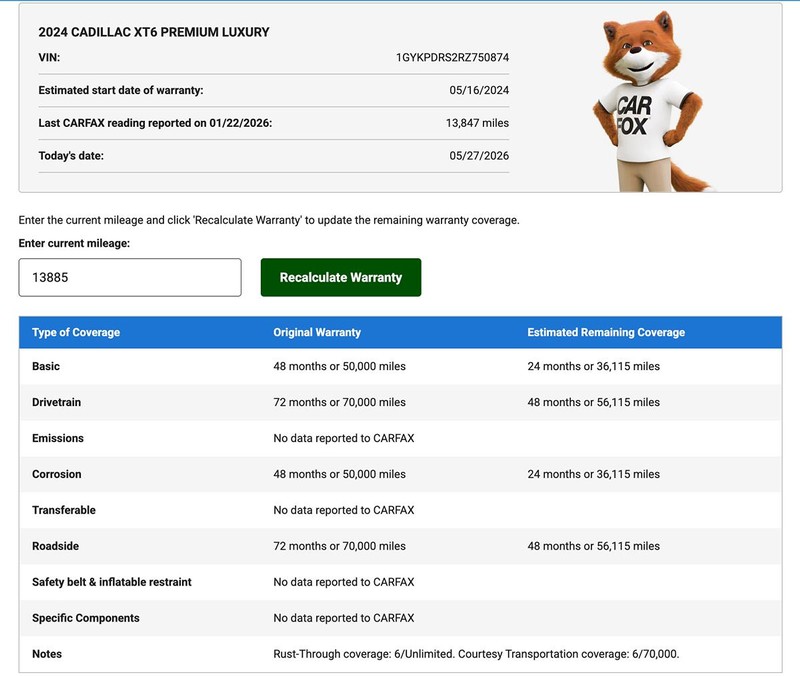Click today's date value 05/27/2026
800x676 pixels.
pyautogui.click(x=479, y=156)
